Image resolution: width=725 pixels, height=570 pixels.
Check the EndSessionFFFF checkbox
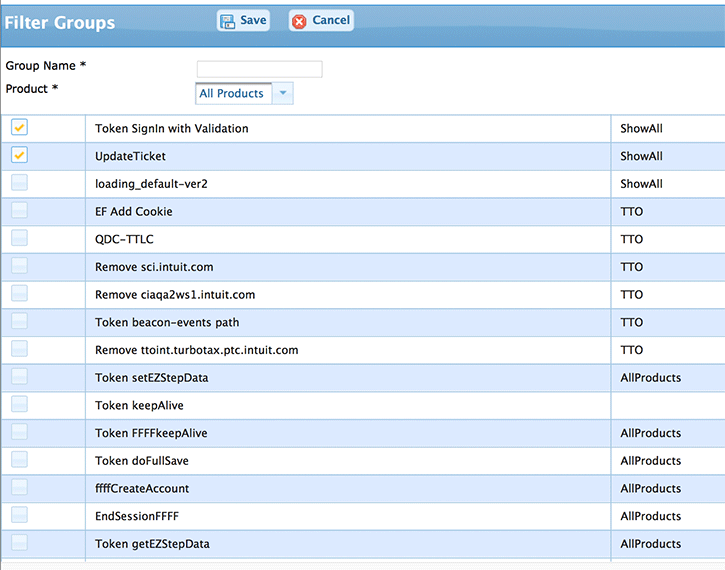point(19,515)
